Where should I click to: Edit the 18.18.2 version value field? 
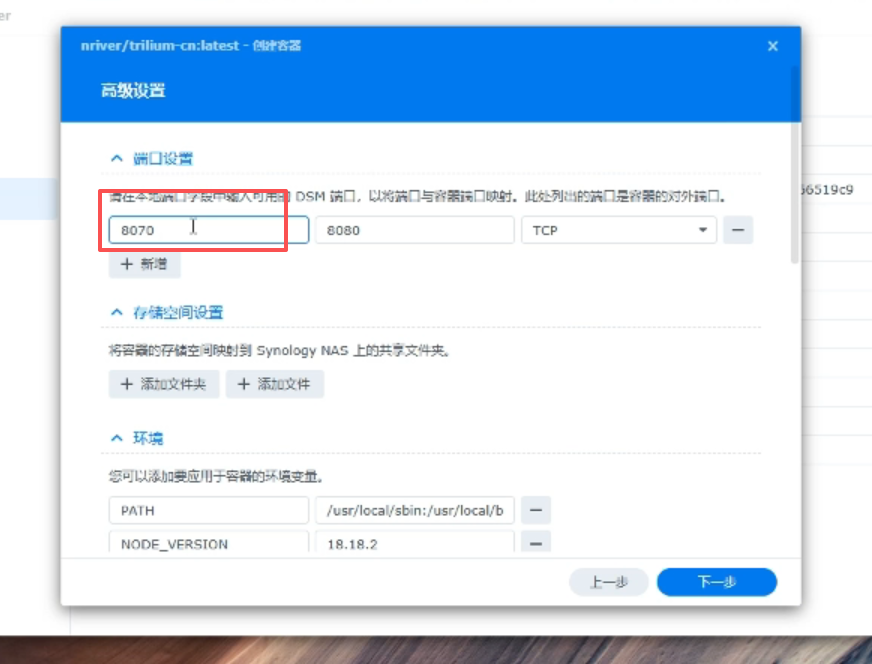click(414, 544)
